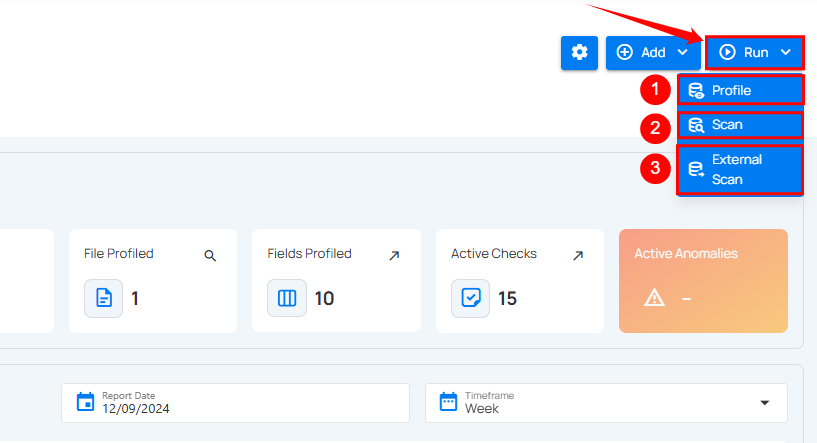Open the Active Anomalies card
Viewport: 817px width, 443px height.
click(703, 280)
